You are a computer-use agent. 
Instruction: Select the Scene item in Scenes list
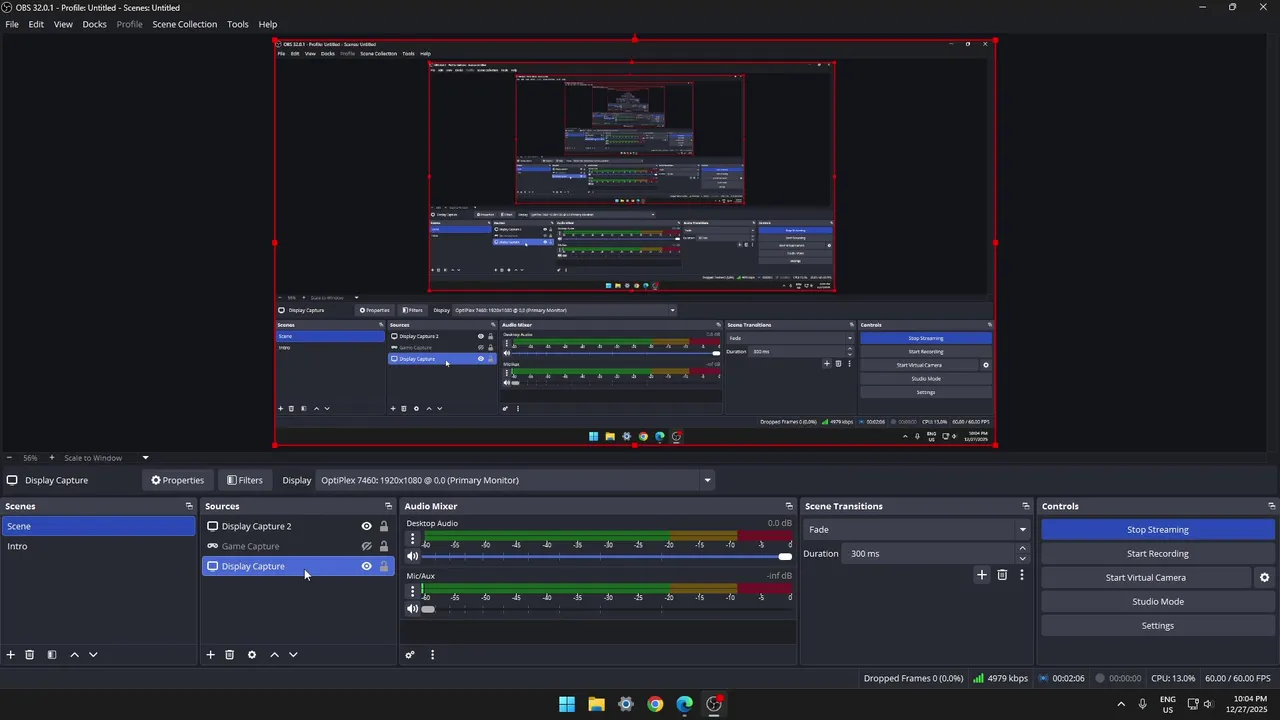tap(98, 526)
